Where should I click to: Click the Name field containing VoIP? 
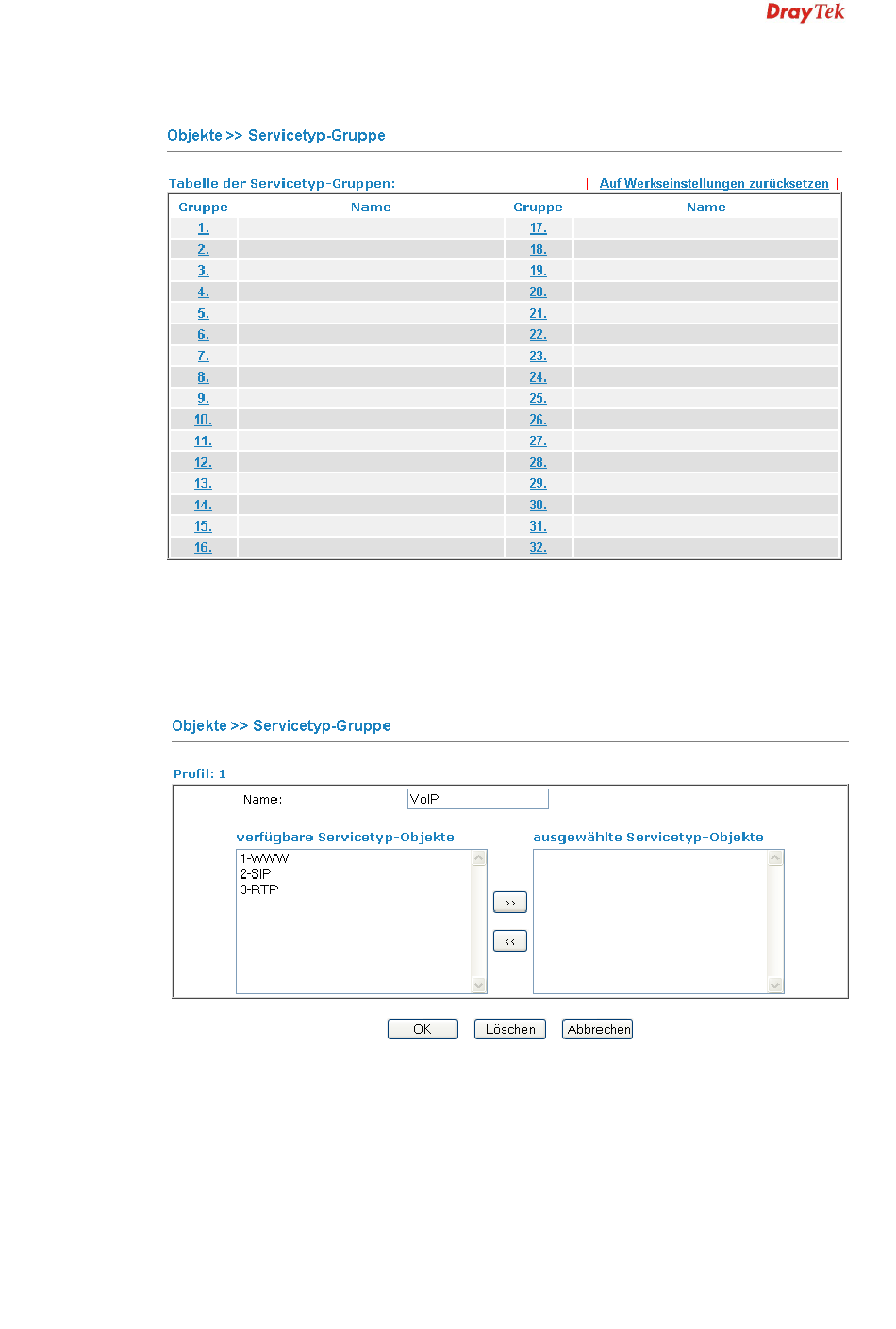(477, 799)
